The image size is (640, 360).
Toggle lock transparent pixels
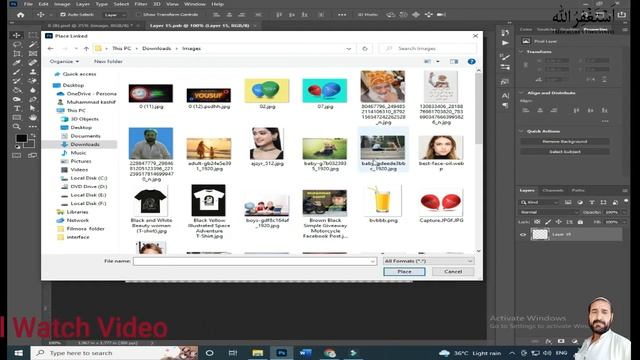coord(537,222)
